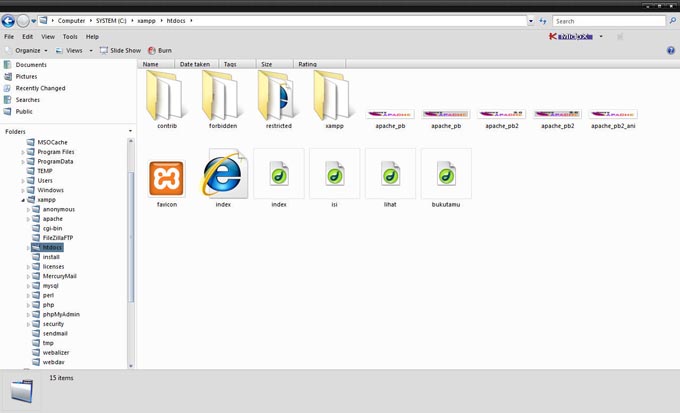Sort by the Name column header

[x=157, y=64]
